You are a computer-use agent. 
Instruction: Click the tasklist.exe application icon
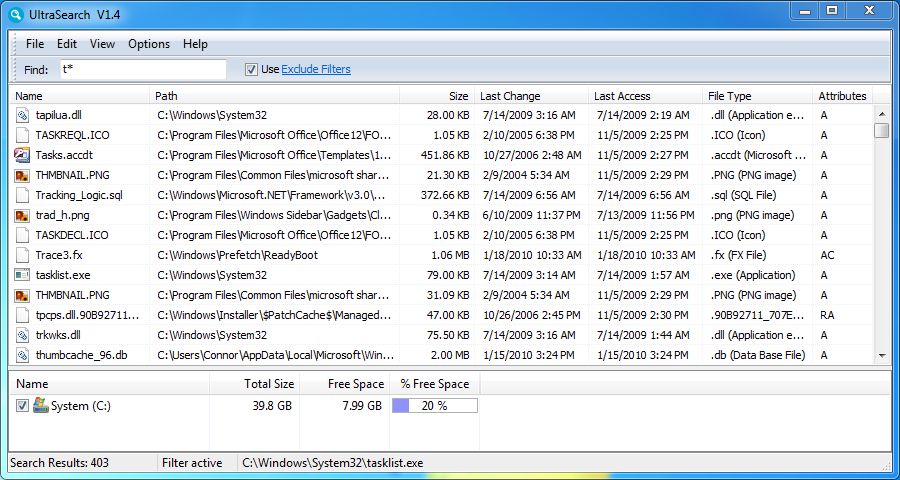pyautogui.click(x=22, y=275)
